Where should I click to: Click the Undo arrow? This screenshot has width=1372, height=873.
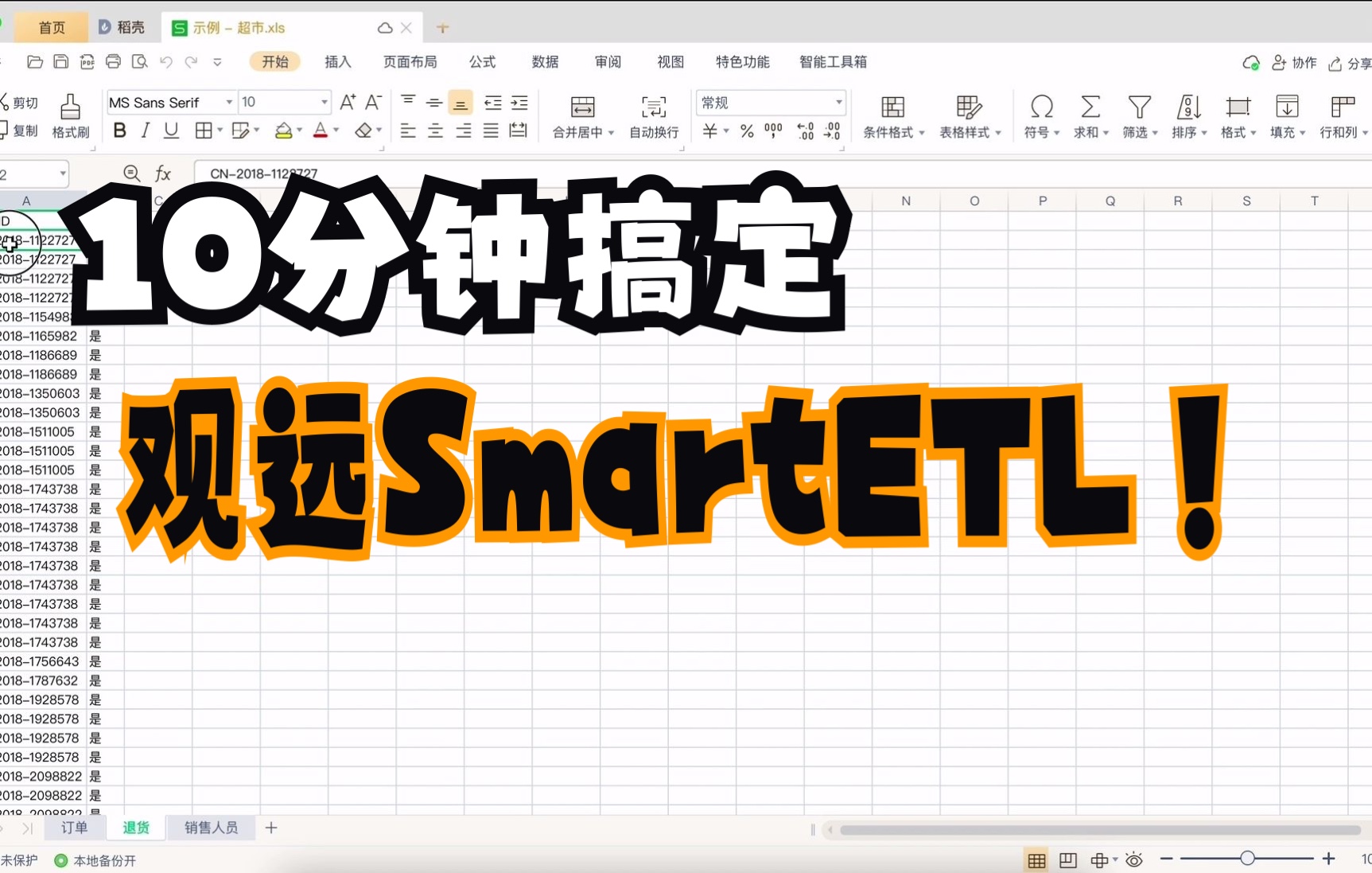pyautogui.click(x=166, y=62)
